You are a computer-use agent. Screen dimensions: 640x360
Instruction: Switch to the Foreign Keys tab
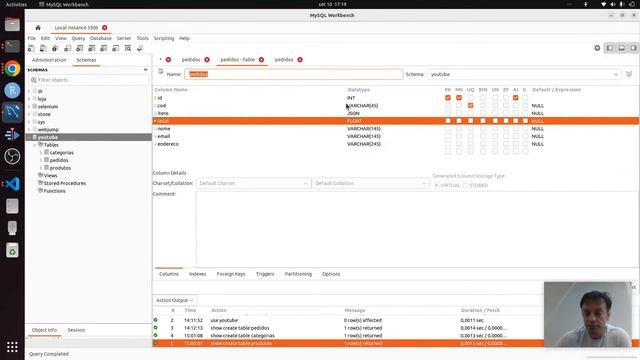pos(231,274)
